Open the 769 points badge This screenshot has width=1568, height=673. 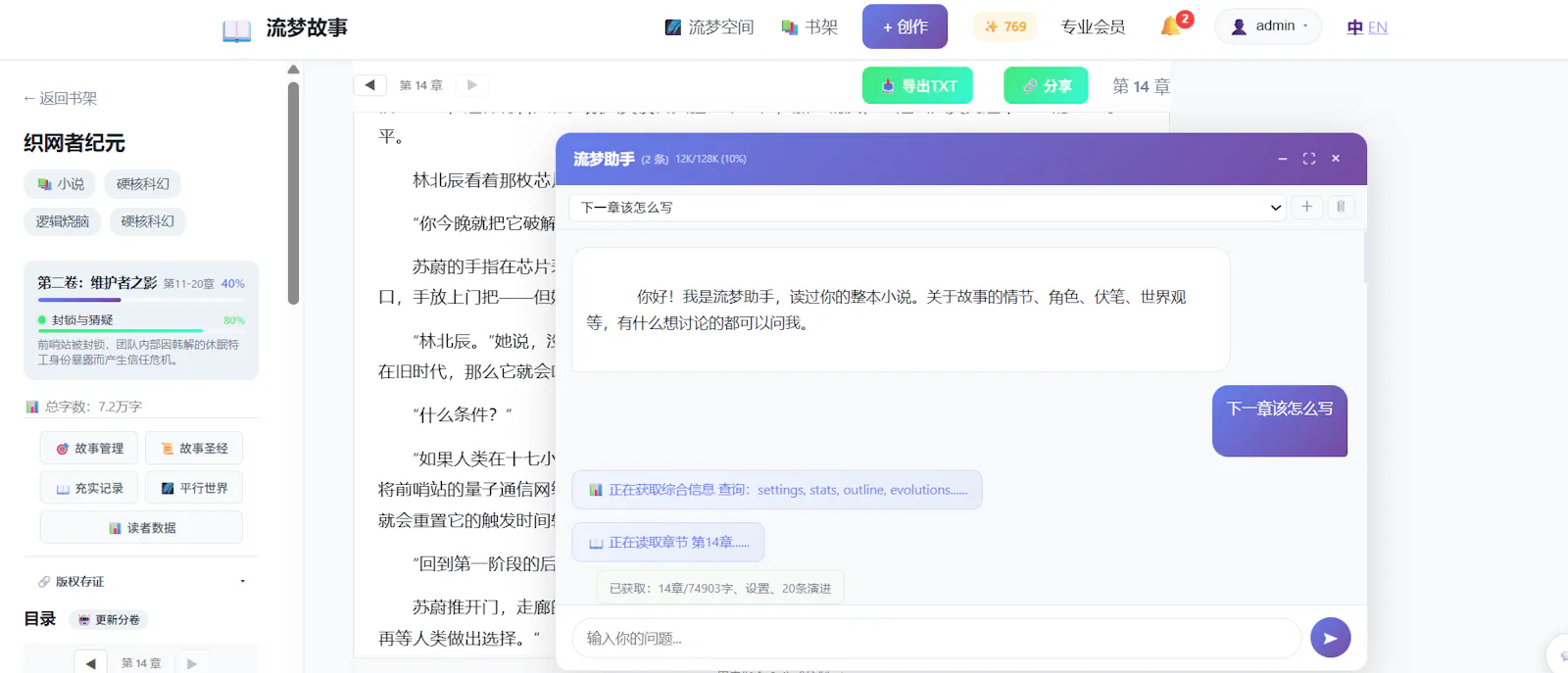tap(1005, 26)
